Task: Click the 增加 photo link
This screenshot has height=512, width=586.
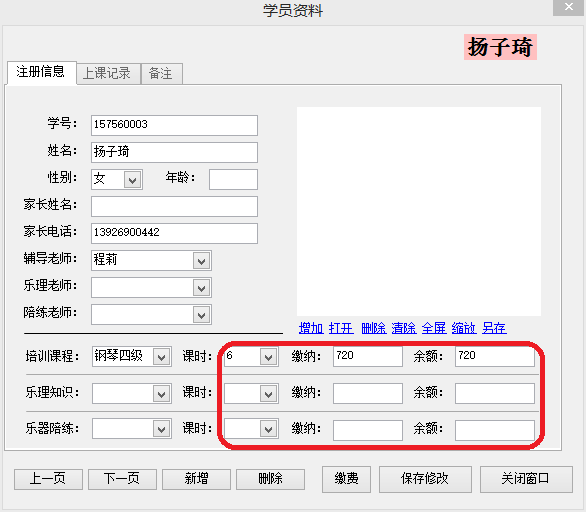Action: coord(311,328)
